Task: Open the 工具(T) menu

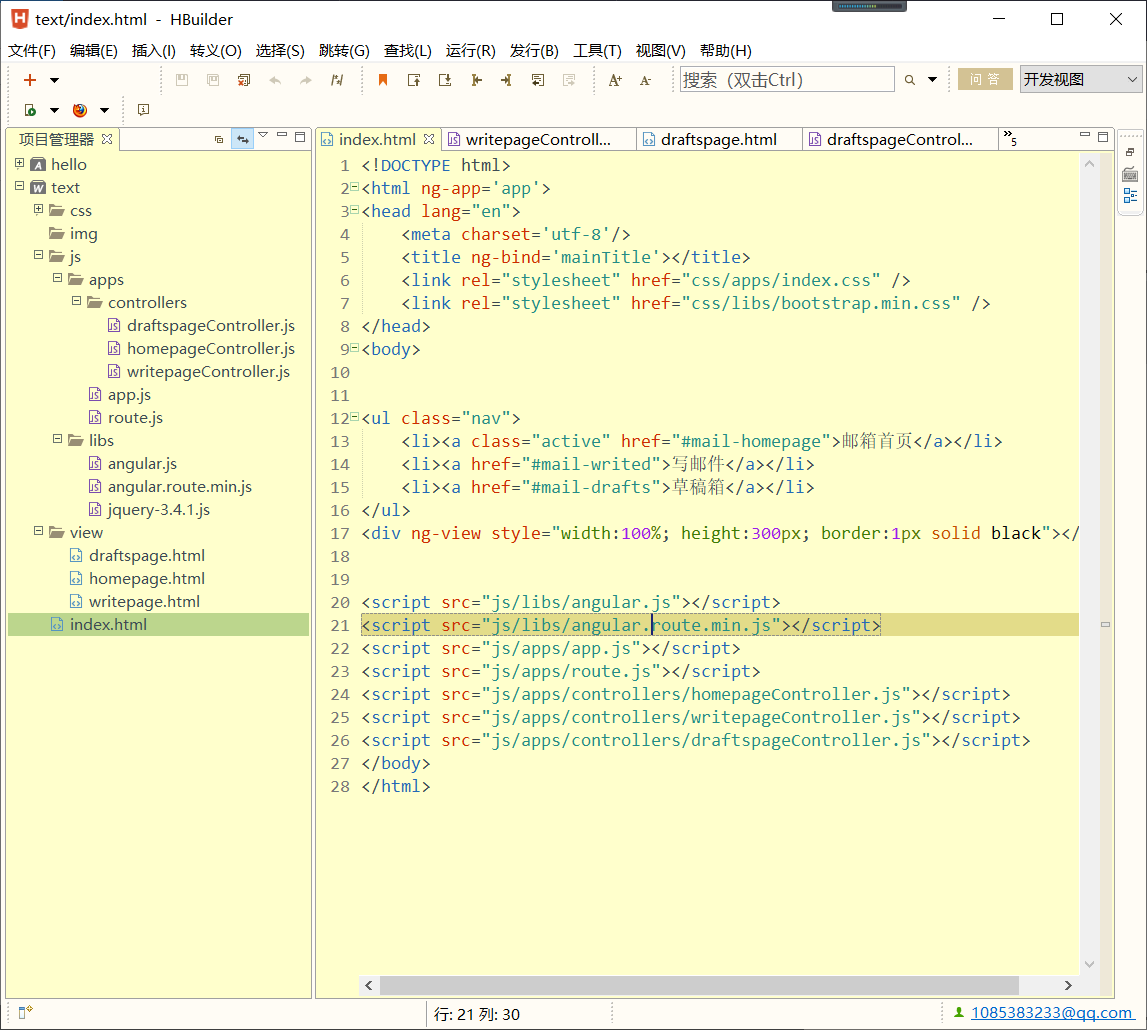Action: tap(597, 50)
